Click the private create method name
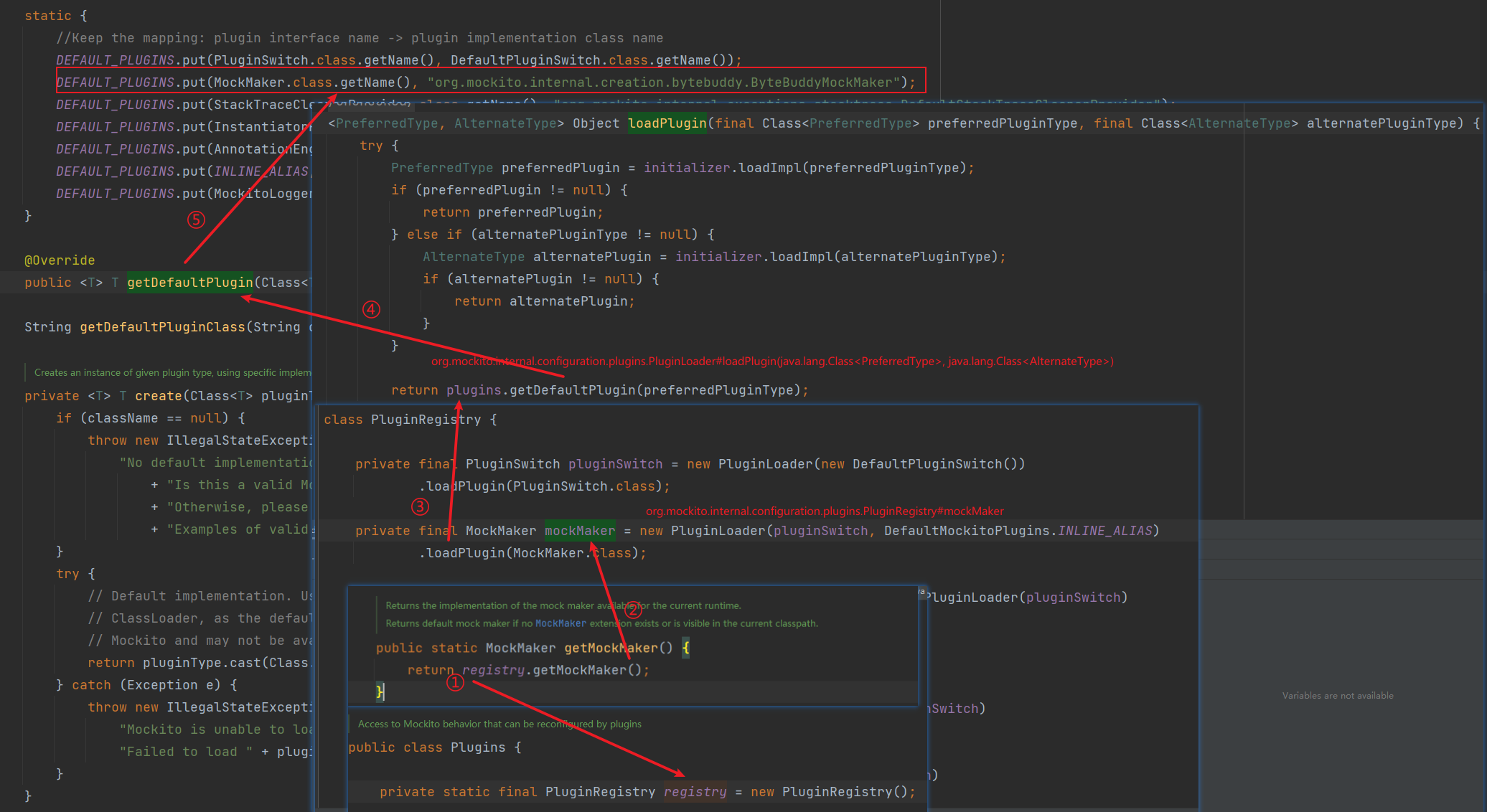 point(158,396)
